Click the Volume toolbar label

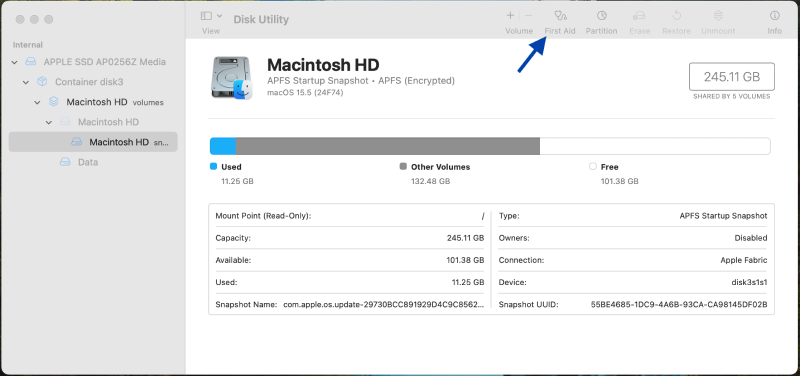(519, 31)
